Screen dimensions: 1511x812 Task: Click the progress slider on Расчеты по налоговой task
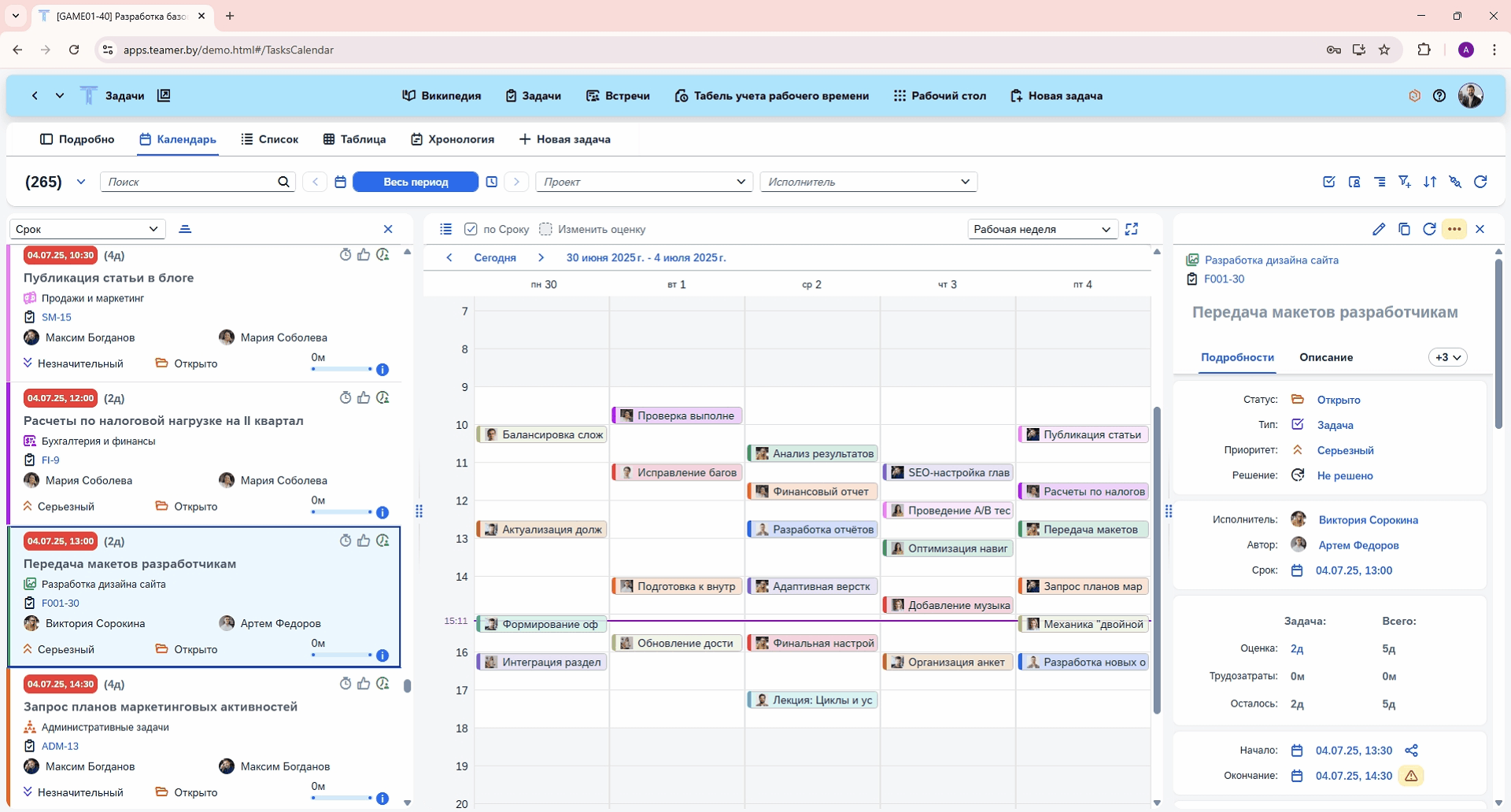(342, 511)
